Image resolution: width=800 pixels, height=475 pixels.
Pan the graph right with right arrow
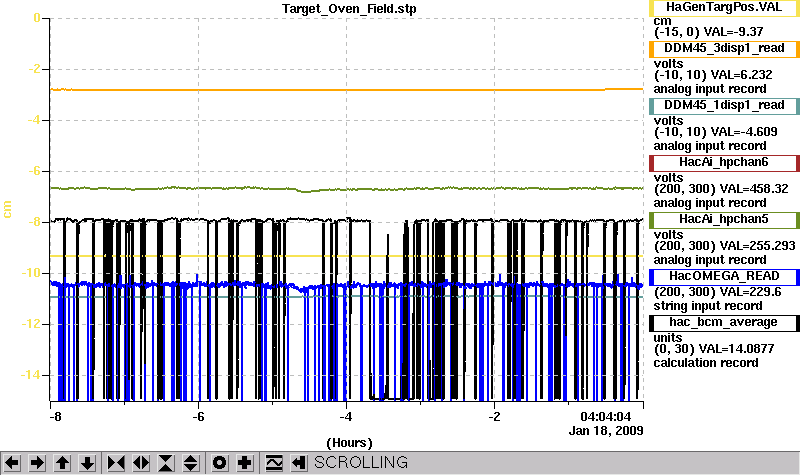(37, 463)
